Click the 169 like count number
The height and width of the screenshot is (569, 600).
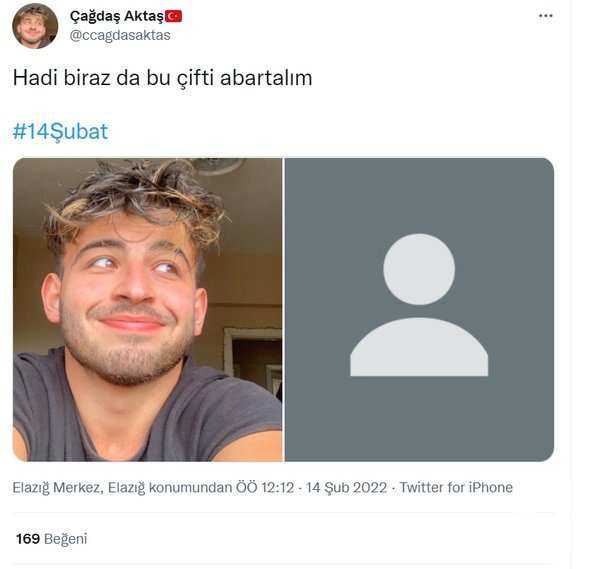[x=28, y=539]
